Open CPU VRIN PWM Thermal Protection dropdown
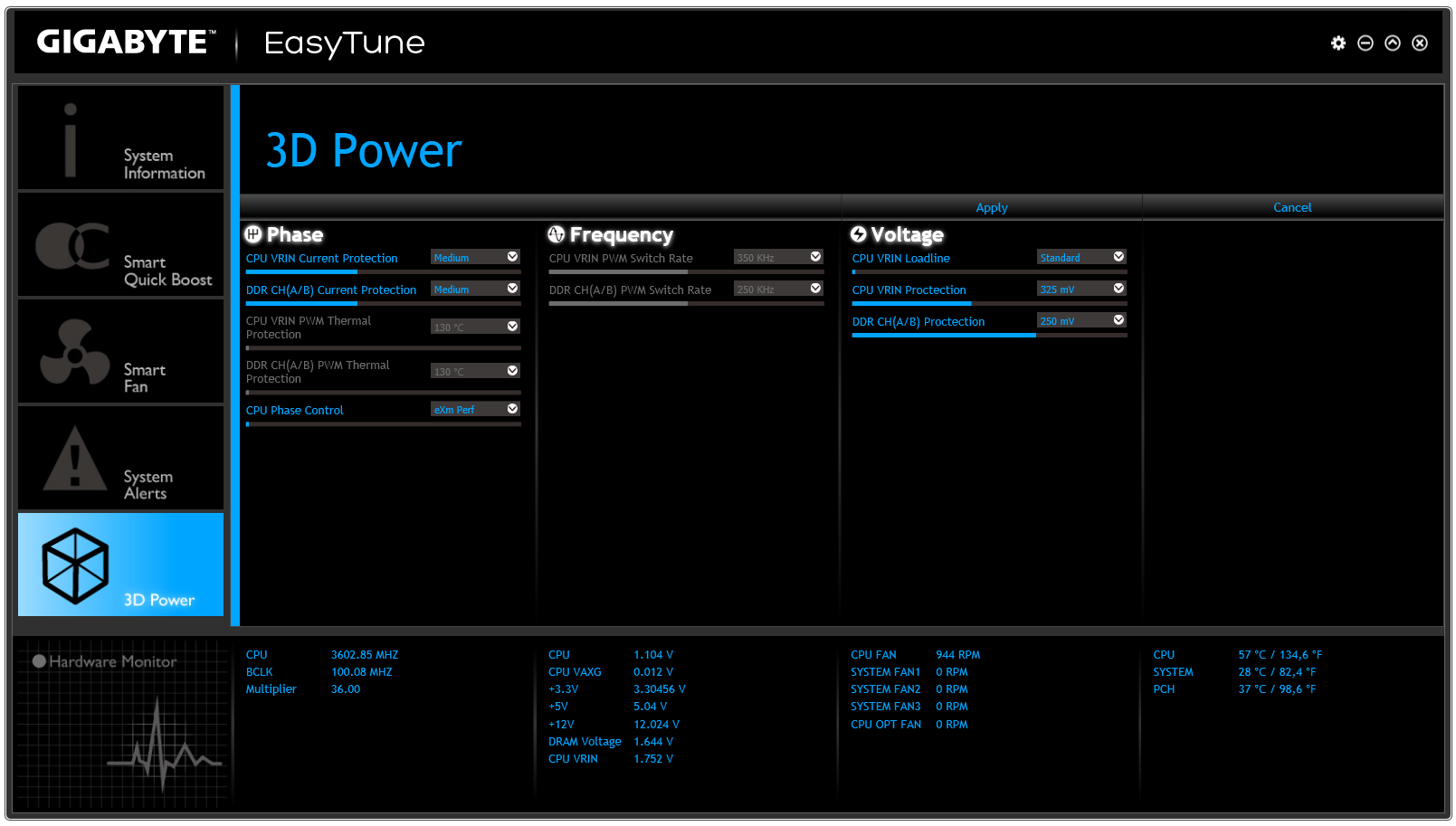This screenshot has height=826, width=1456. (x=475, y=327)
